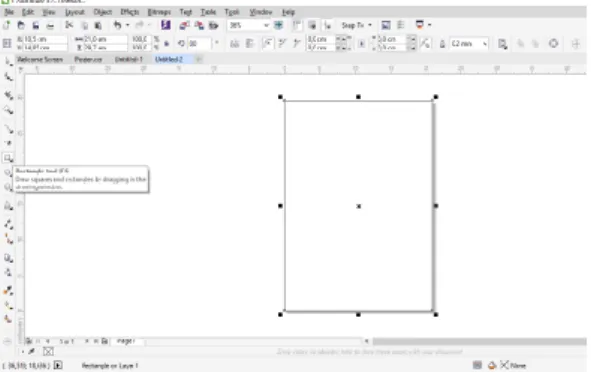Image resolution: width=591 pixels, height=372 pixels.
Task: Click the rotation angle input field
Action: (200, 44)
